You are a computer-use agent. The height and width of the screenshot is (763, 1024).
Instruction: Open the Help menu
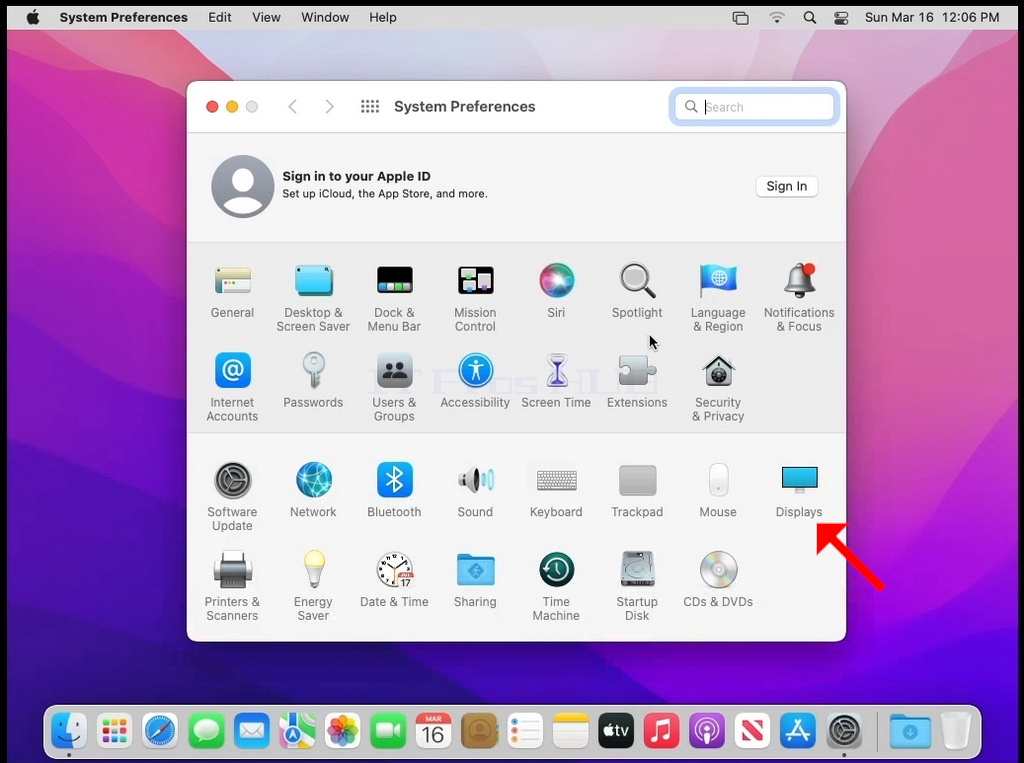point(383,18)
